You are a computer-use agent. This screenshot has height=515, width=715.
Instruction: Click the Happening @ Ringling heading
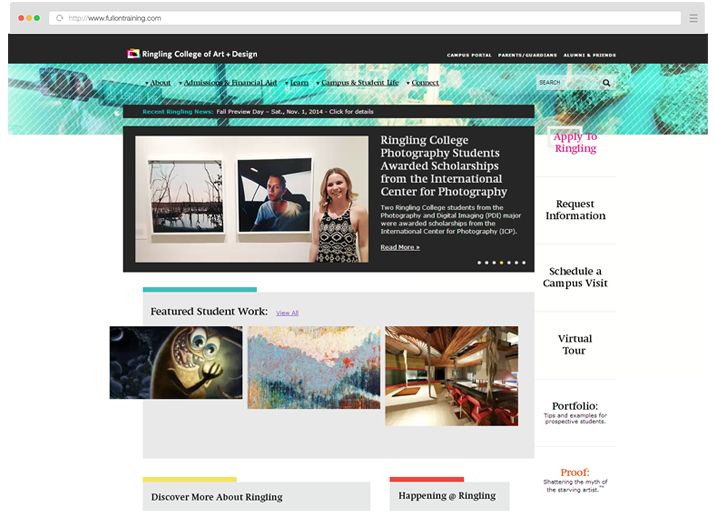click(x=447, y=495)
